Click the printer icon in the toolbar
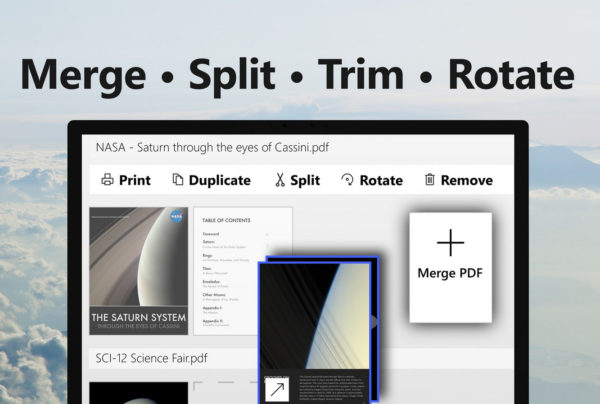 tap(107, 180)
